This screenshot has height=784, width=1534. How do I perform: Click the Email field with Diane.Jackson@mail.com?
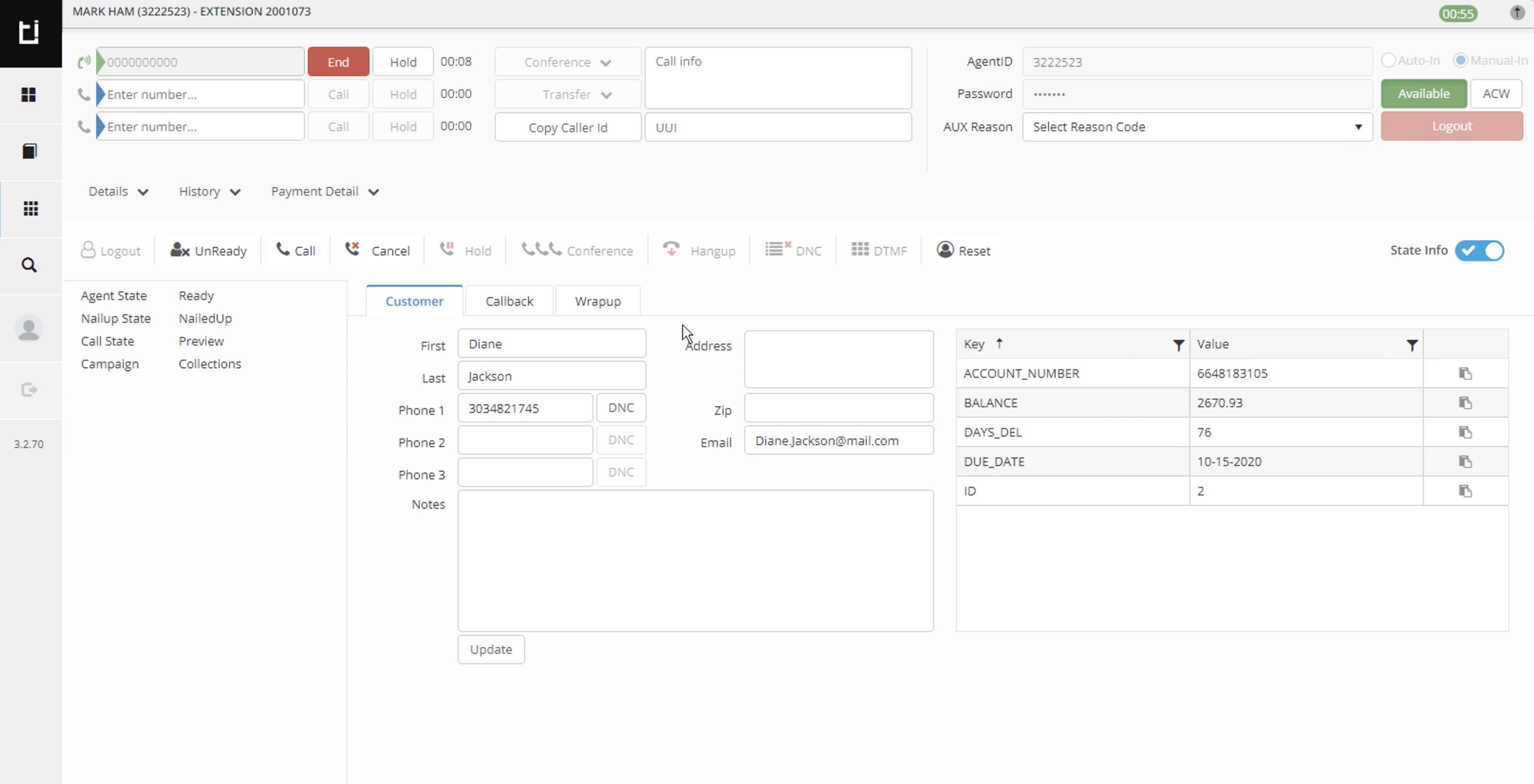838,440
